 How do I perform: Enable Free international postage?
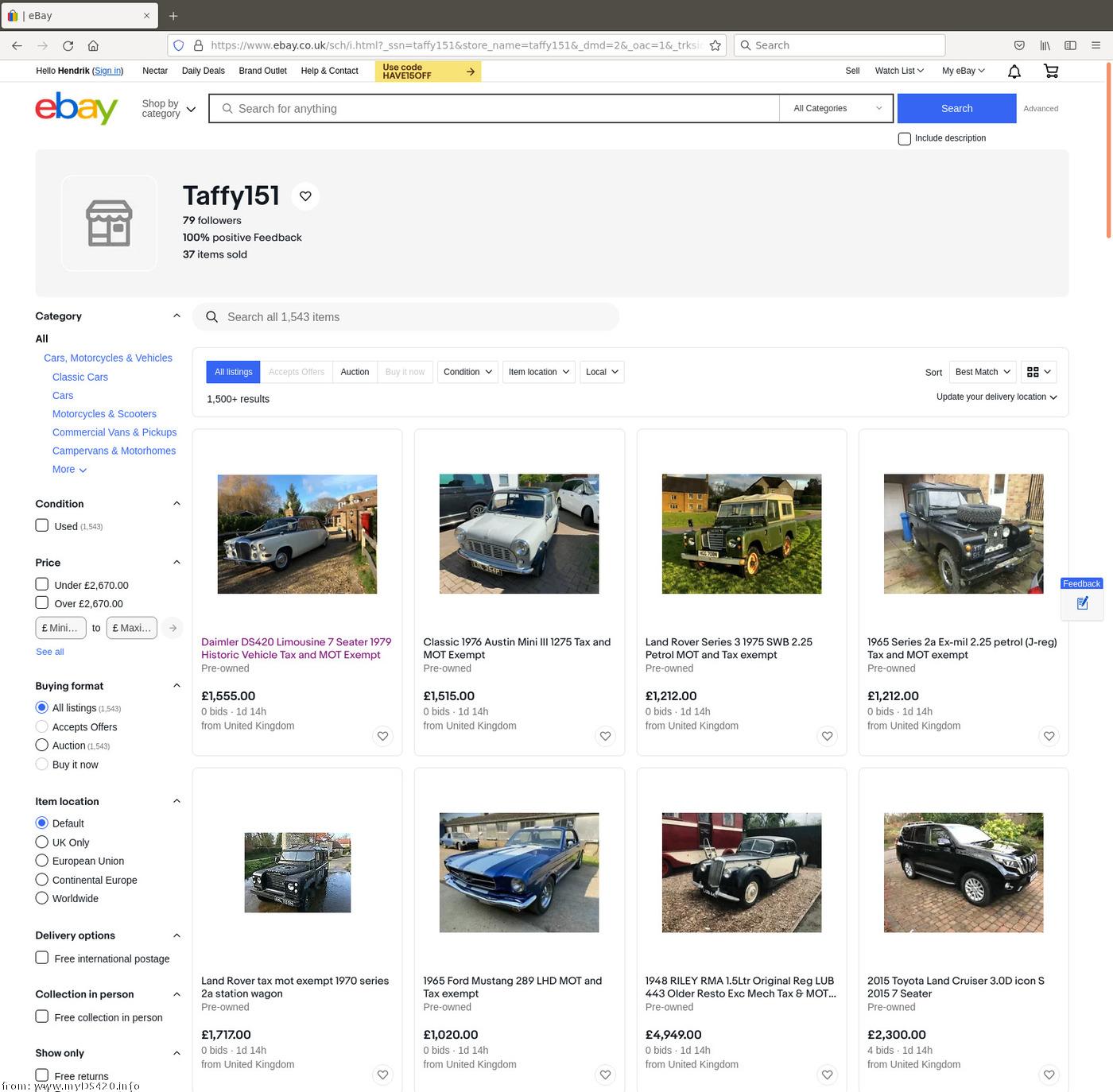pyautogui.click(x=42, y=958)
